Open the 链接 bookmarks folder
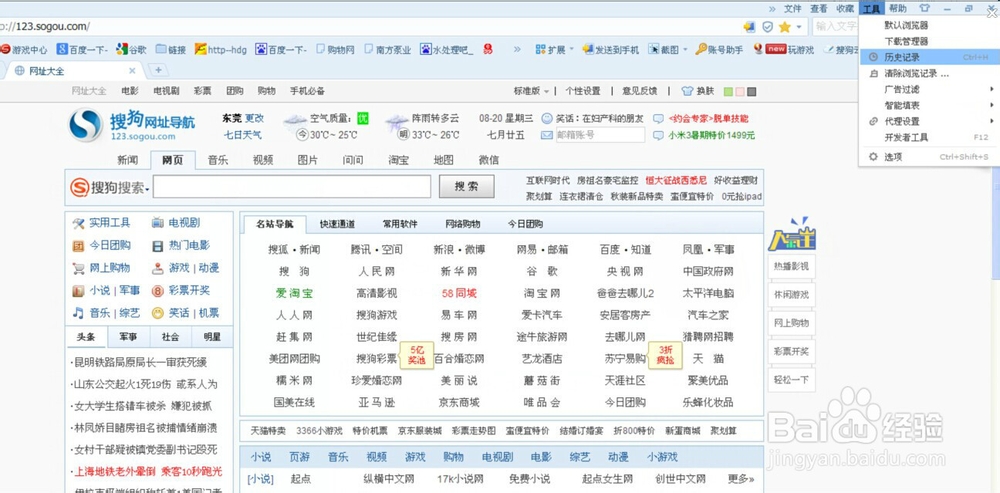This screenshot has width=1000, height=493. coord(171,49)
